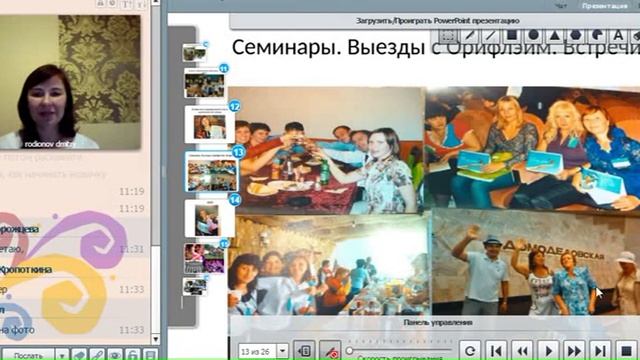Click the eraser icon in chat toolbar
The image size is (640, 360).
point(79,355)
